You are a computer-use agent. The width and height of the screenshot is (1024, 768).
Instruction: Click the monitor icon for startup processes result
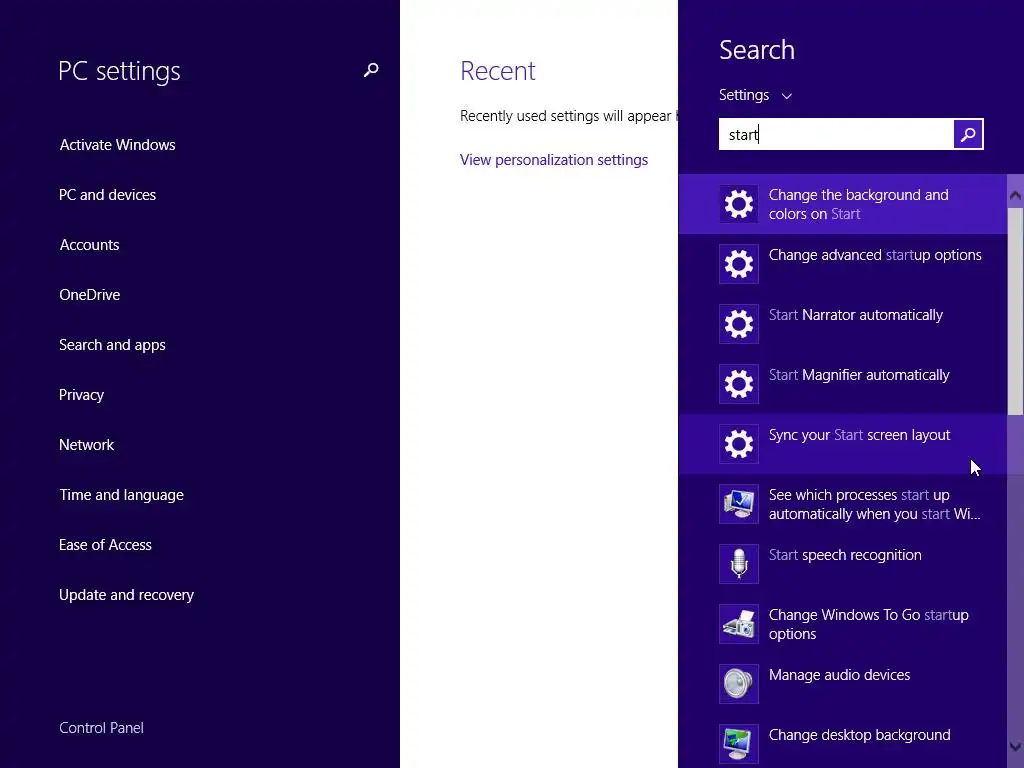(739, 504)
